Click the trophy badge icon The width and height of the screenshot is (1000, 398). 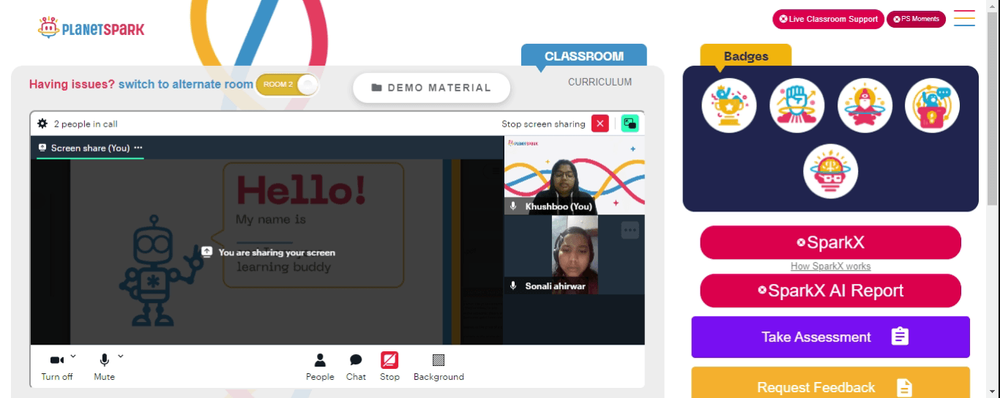(x=729, y=105)
